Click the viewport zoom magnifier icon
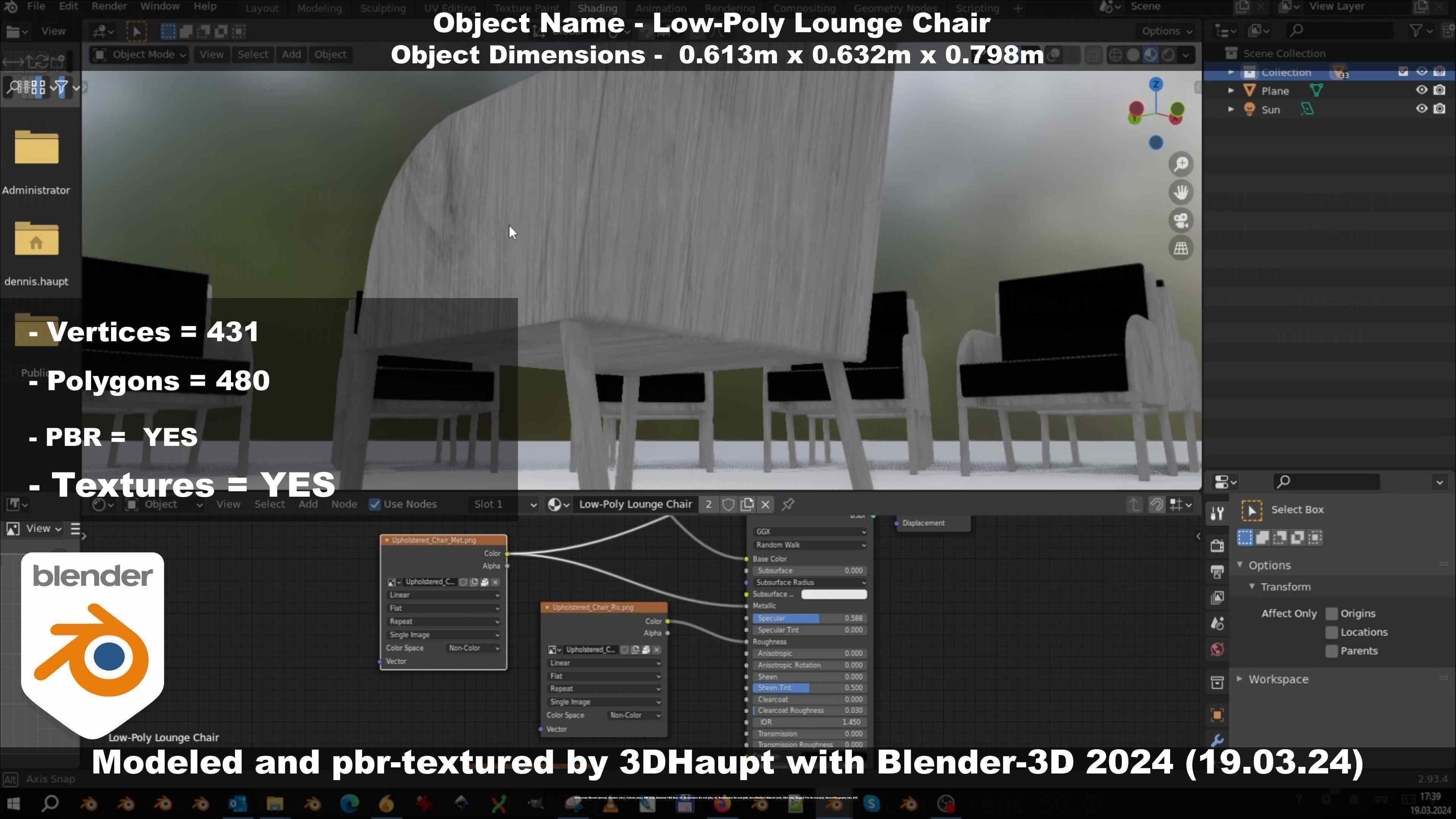 1181,164
